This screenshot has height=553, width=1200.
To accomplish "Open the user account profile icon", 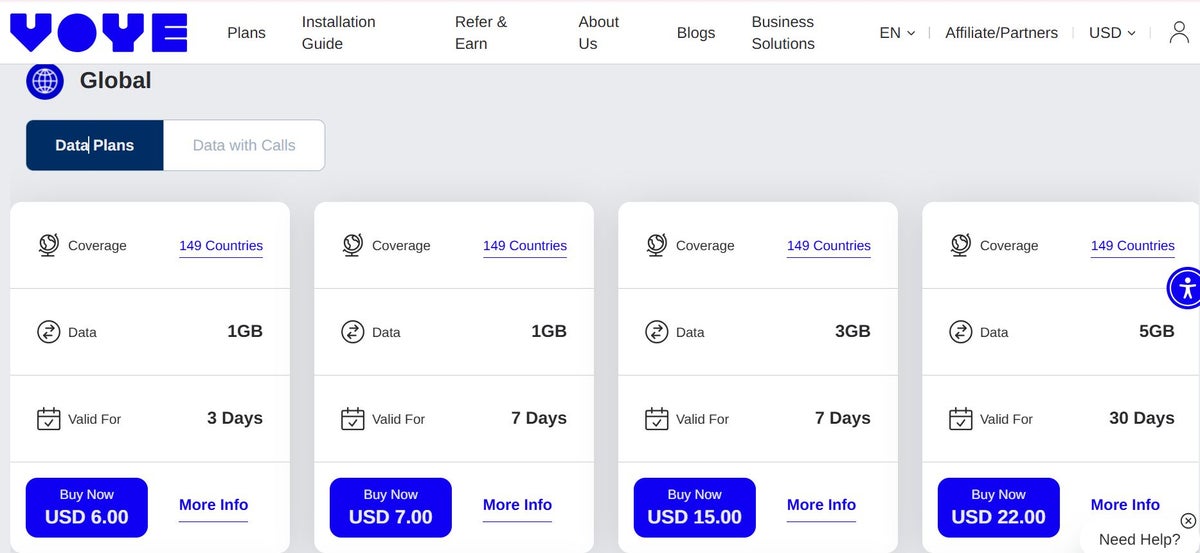I will [x=1179, y=32].
